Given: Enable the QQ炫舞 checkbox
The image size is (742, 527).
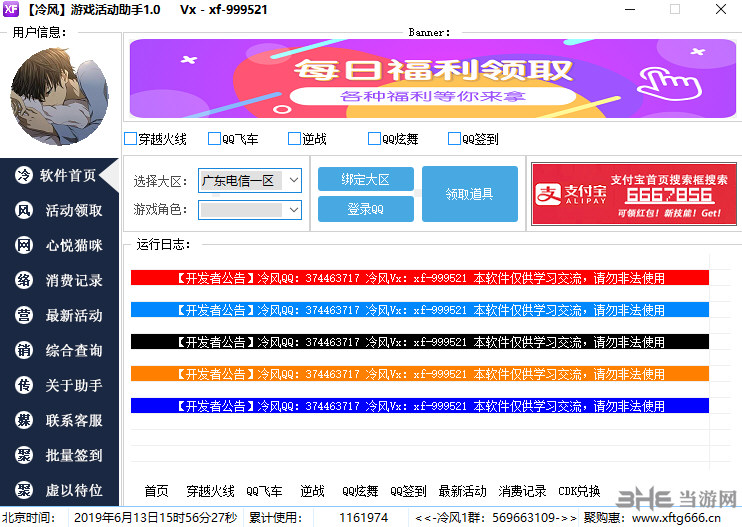Looking at the screenshot, I should (x=374, y=139).
